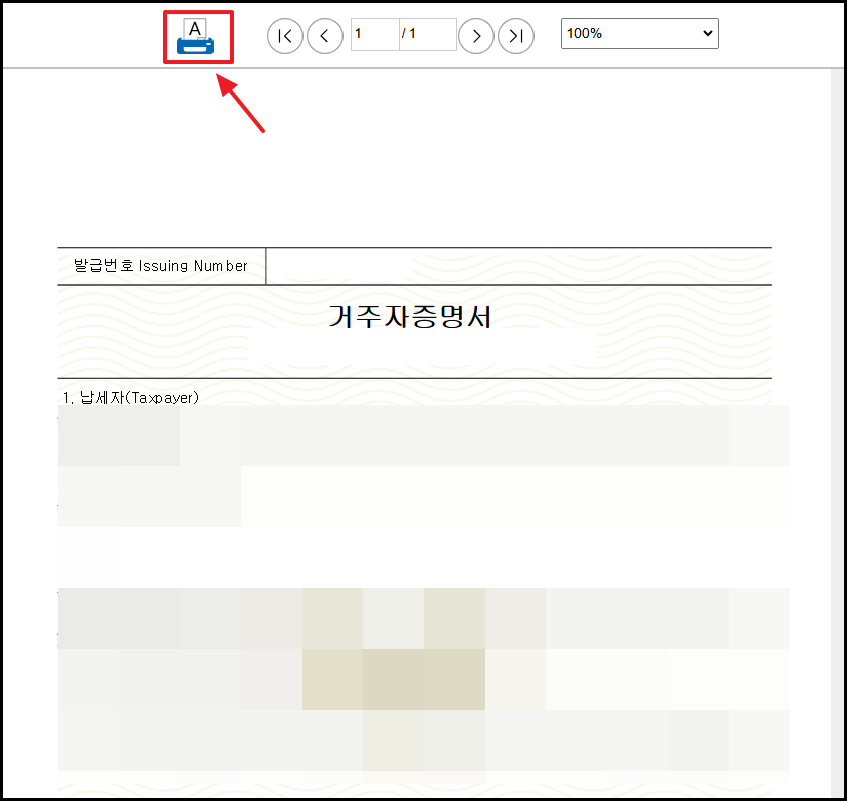Go to the first page
The height and width of the screenshot is (801, 847).
pos(285,36)
